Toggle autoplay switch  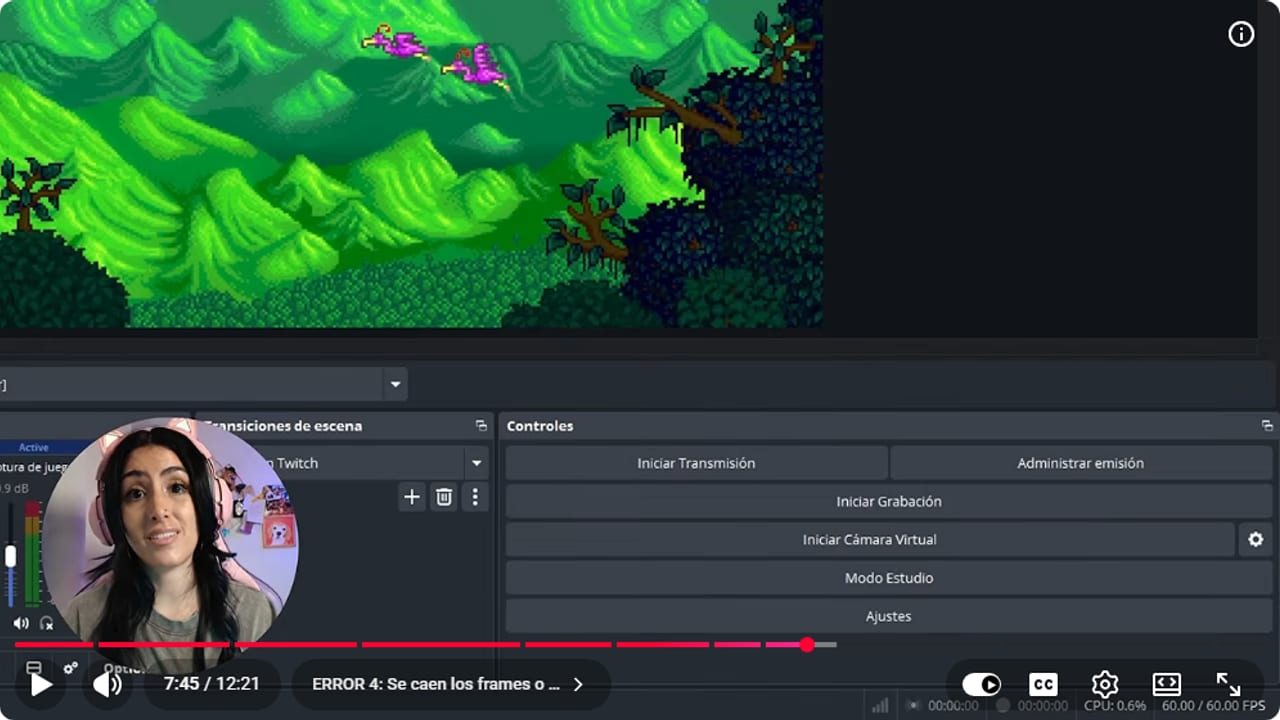[x=981, y=684]
